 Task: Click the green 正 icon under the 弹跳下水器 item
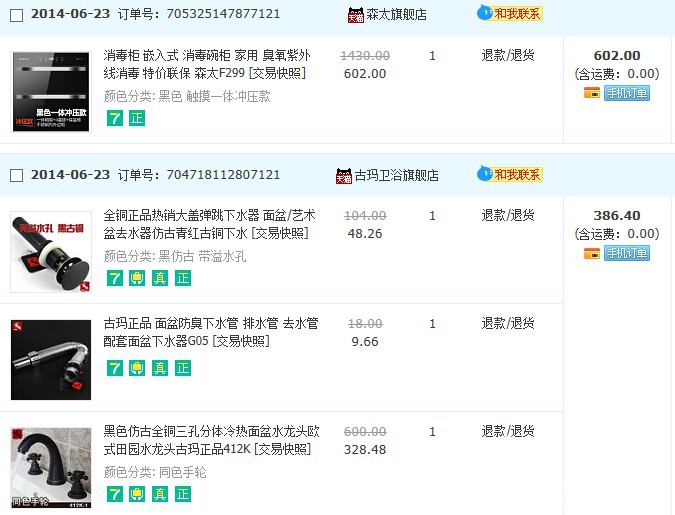pos(183,278)
